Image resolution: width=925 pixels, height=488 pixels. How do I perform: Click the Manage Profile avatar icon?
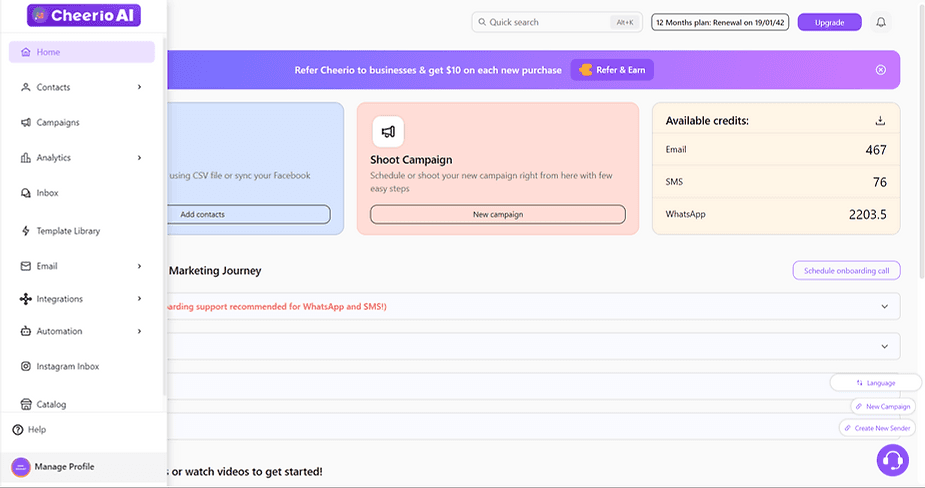(21, 467)
